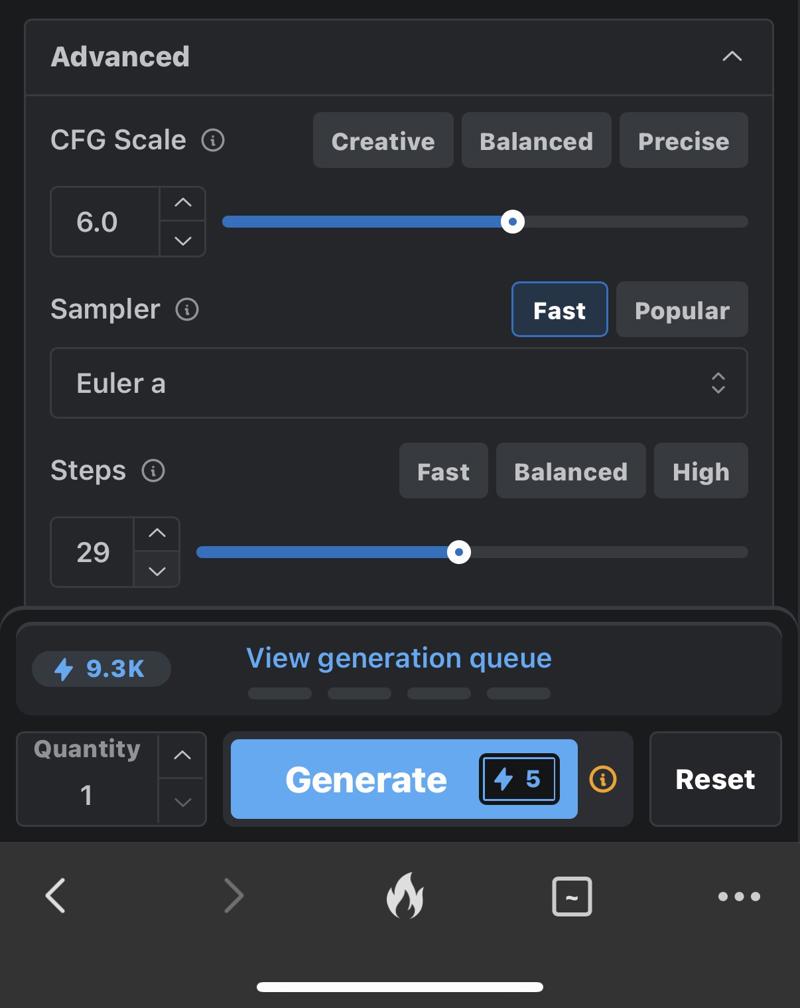Choose High steps preset
This screenshot has height=1008, width=800.
pos(701,471)
